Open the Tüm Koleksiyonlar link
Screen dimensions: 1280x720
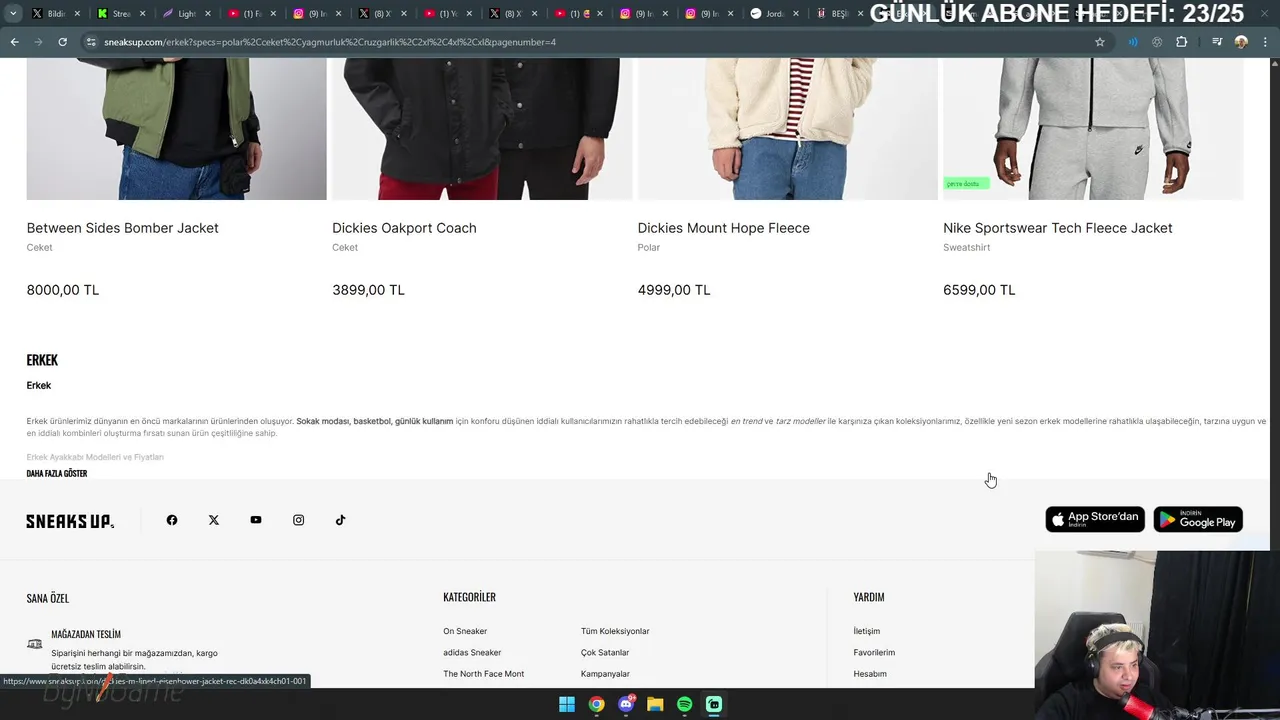coord(615,631)
